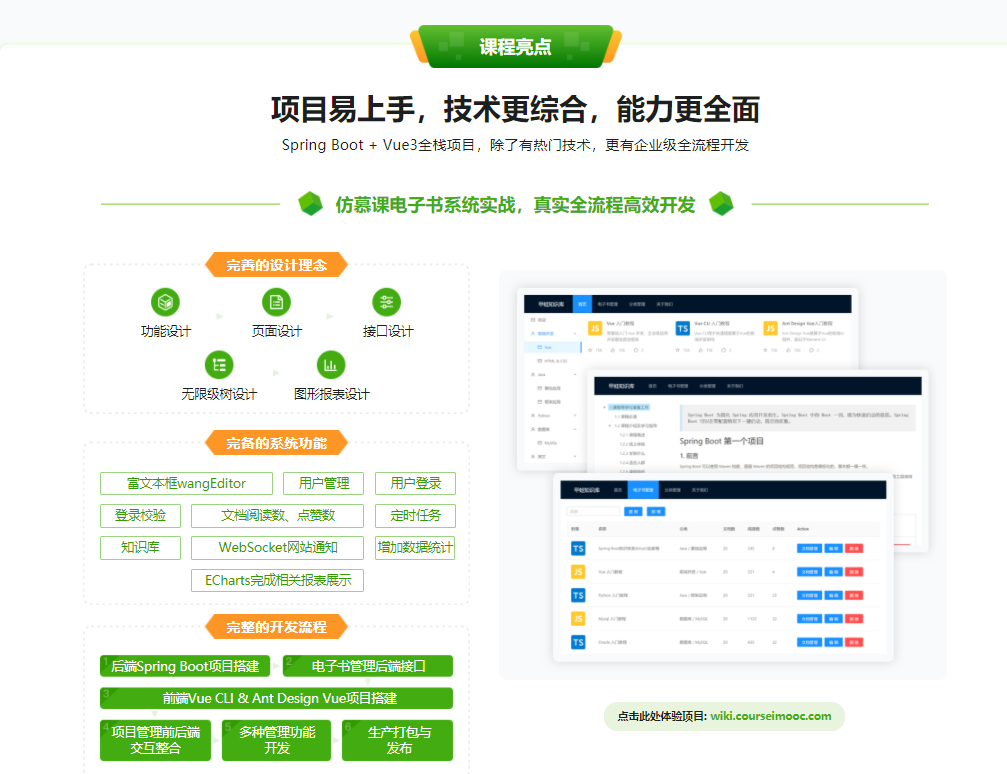The height and width of the screenshot is (774, 1007).
Task: Click the TS icon beside Spring Boot row
Action: (578, 548)
